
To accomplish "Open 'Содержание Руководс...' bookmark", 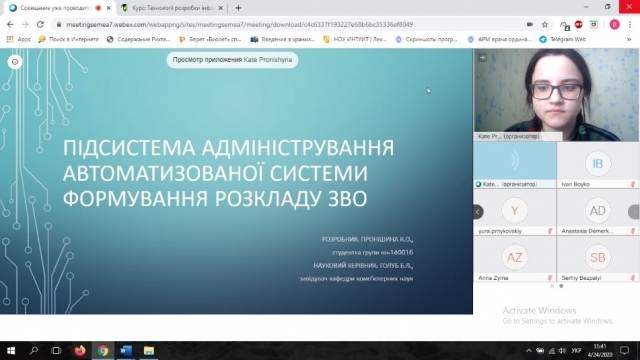I will point(138,39).
